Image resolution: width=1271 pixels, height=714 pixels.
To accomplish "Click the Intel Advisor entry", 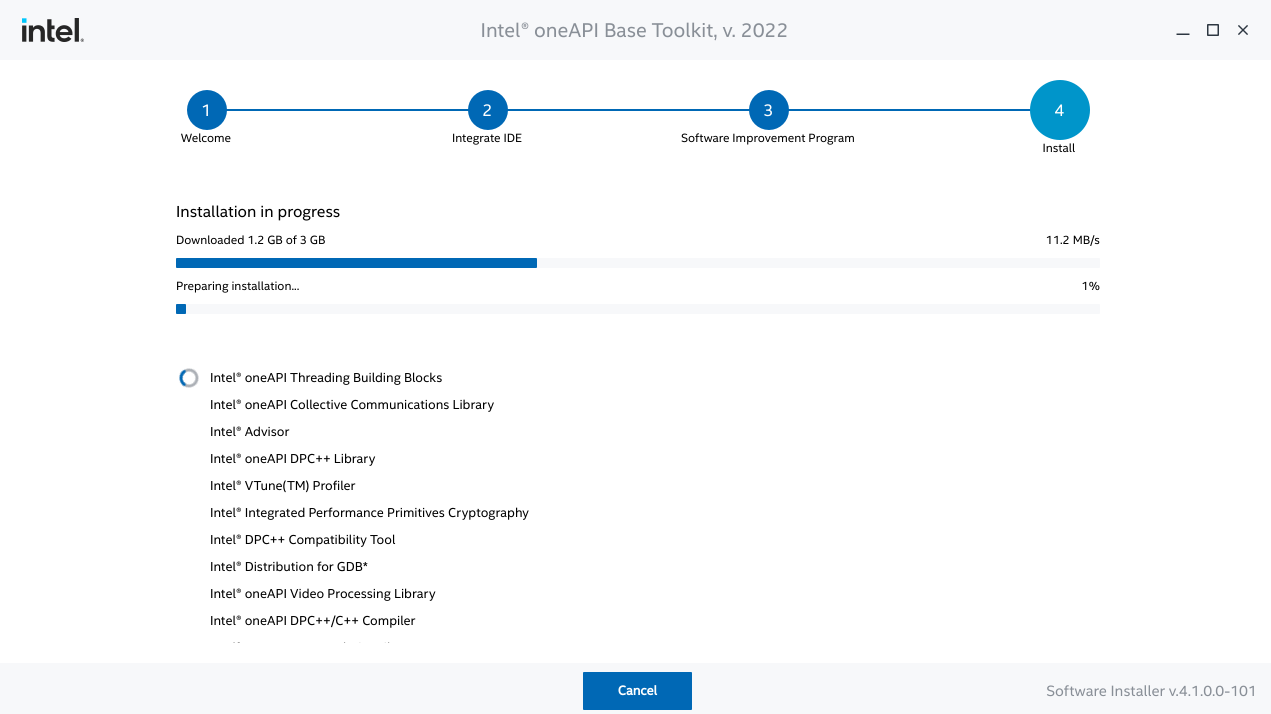I will (250, 432).
